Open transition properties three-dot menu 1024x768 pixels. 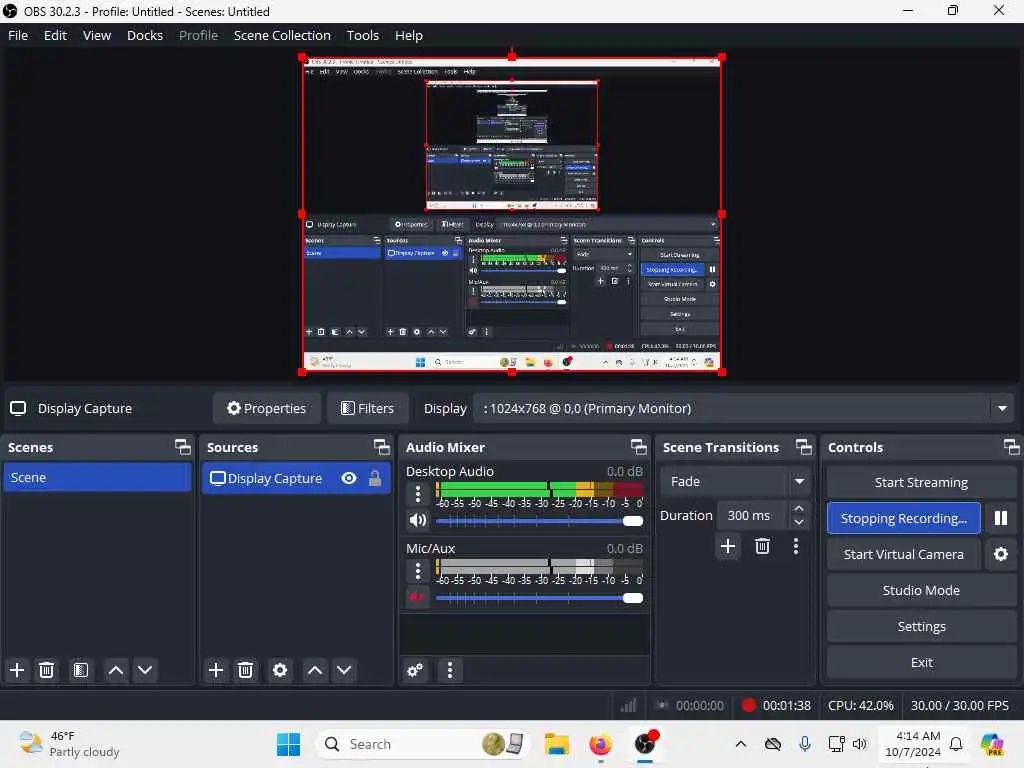[x=795, y=546]
